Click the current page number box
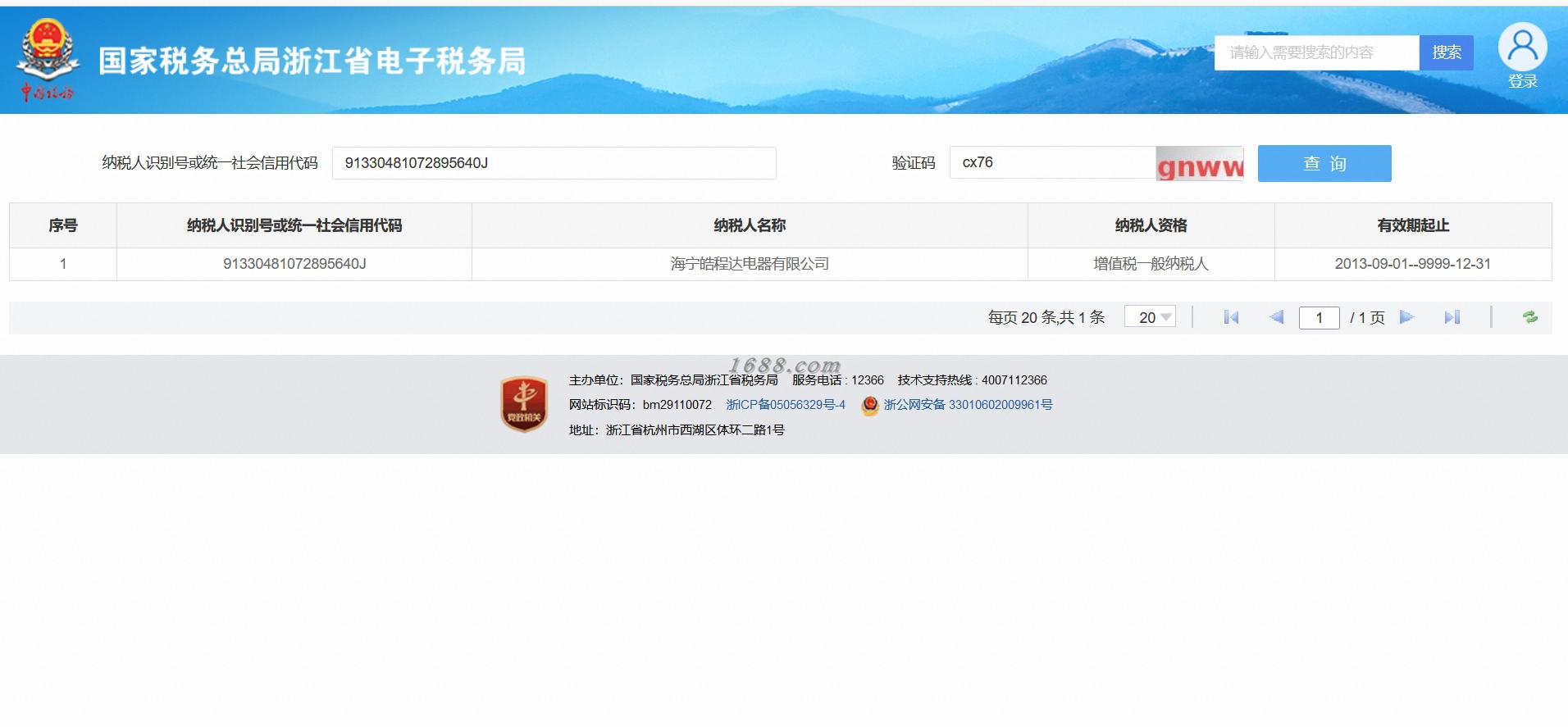Screen dimensions: 1568x727 1320,317
